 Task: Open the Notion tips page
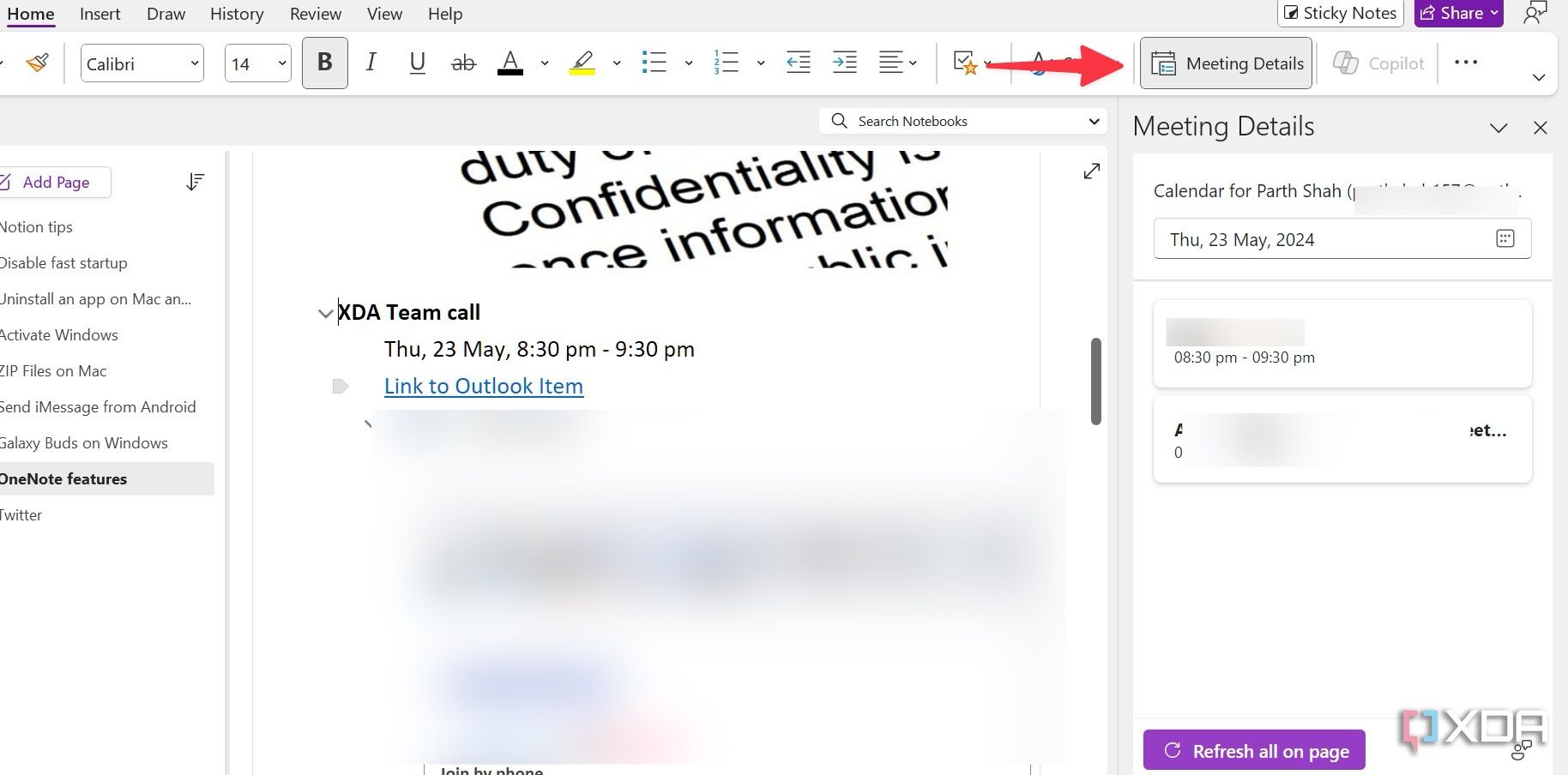(36, 226)
